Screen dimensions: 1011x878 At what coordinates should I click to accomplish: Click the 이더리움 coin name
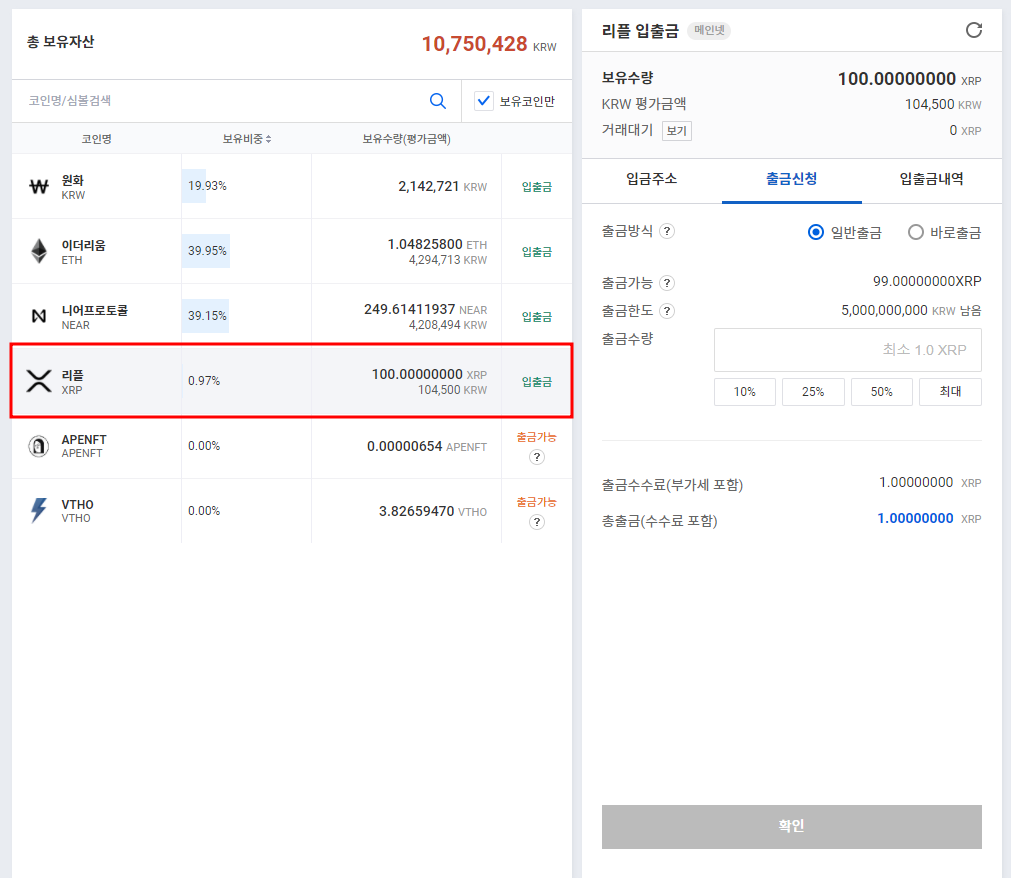pos(84,245)
